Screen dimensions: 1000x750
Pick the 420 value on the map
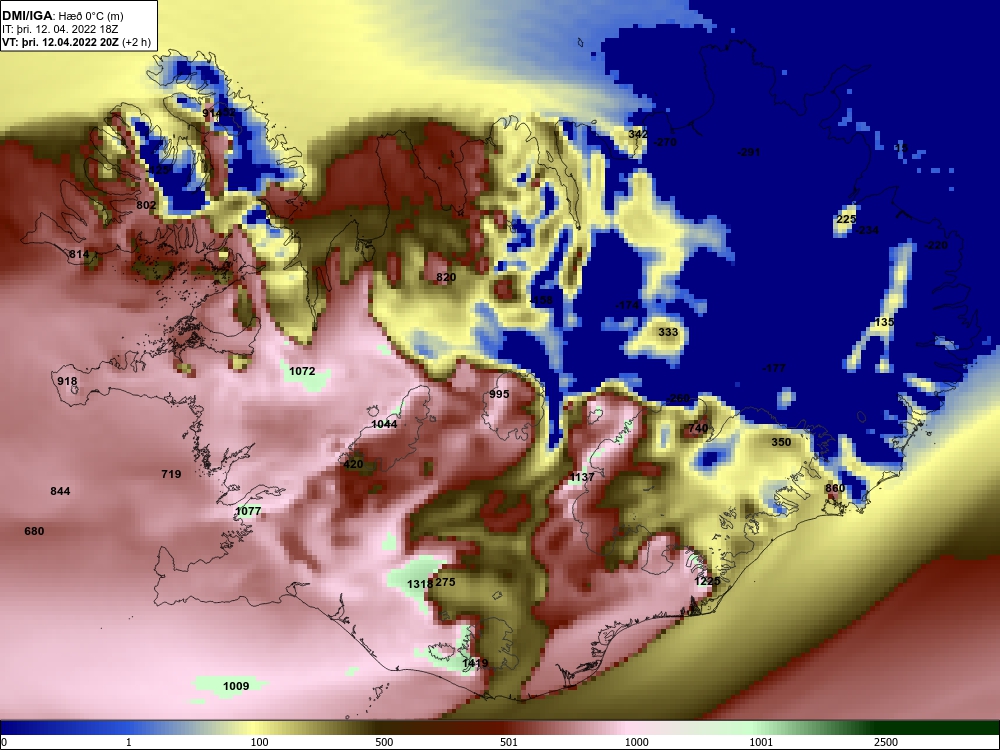click(x=353, y=464)
